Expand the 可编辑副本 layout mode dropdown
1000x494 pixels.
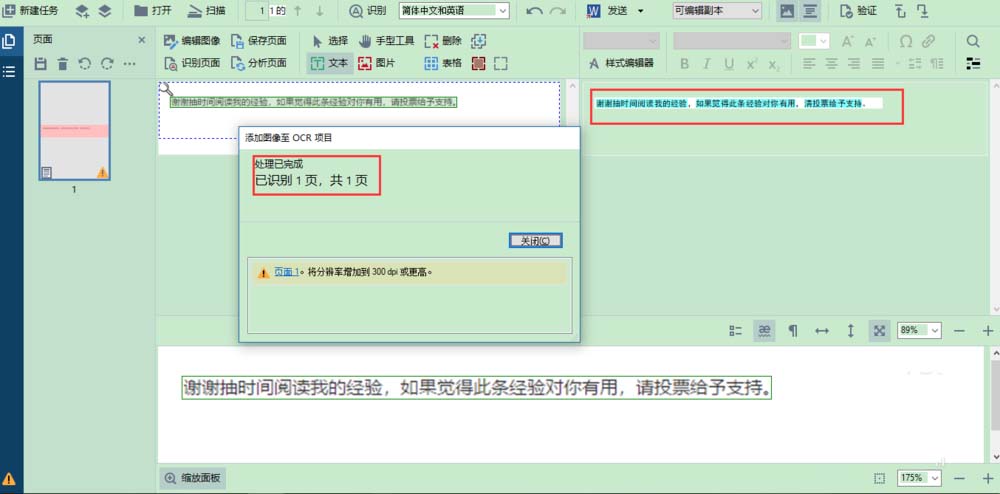click(717, 11)
